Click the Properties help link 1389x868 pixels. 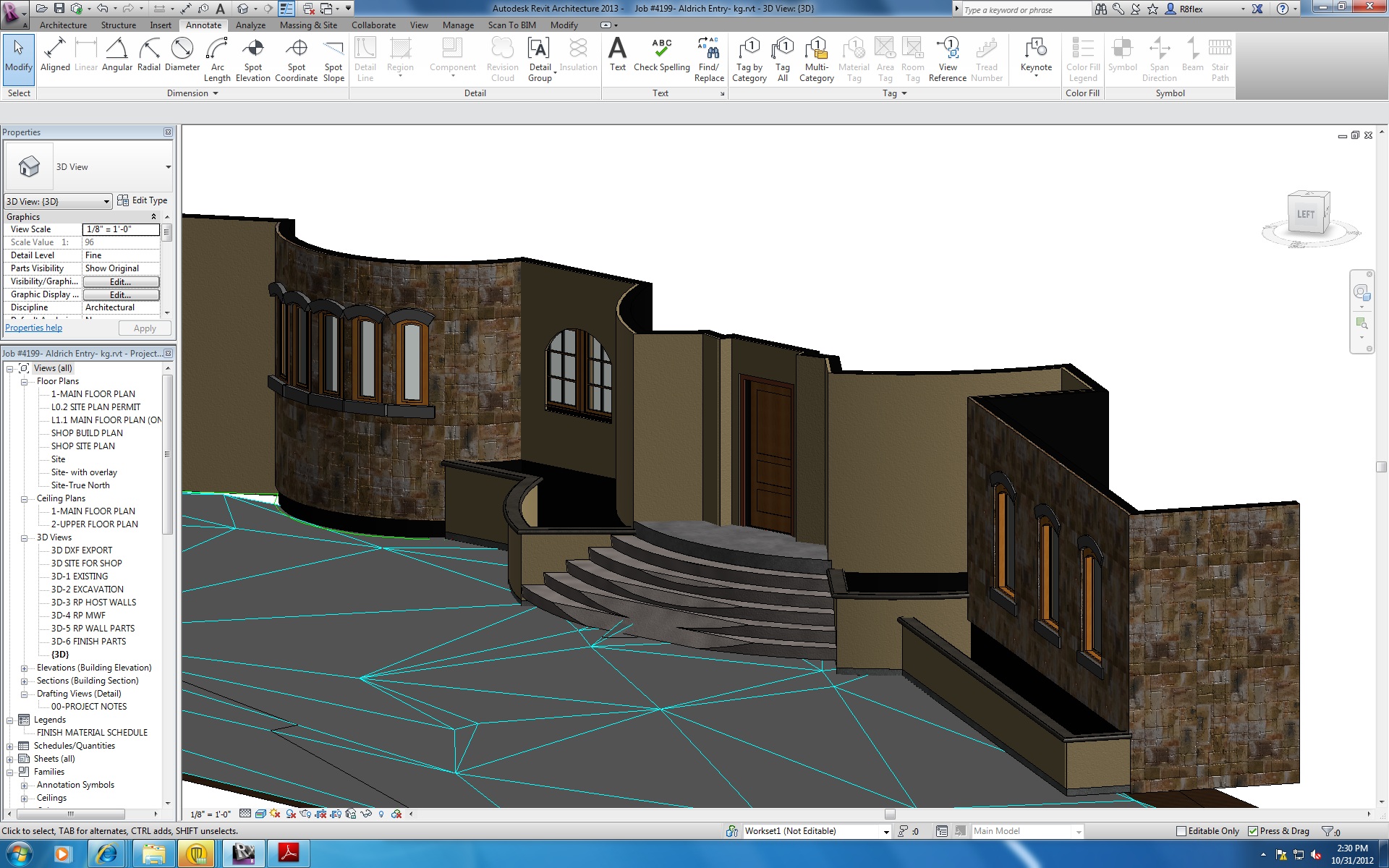(33, 328)
